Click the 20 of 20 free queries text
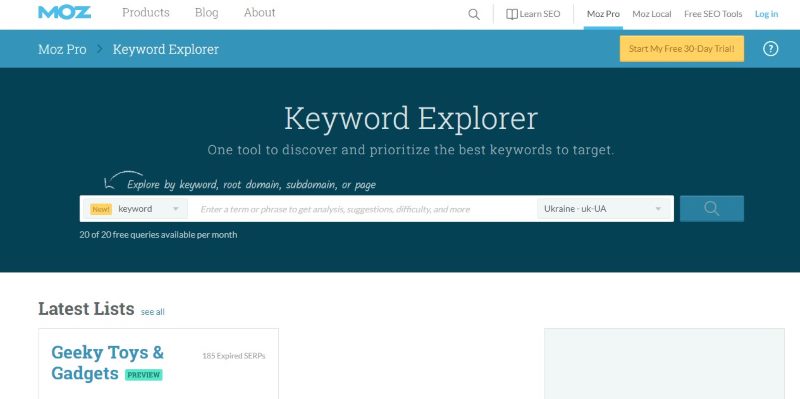Viewport: 800px width, 399px height. tap(158, 235)
